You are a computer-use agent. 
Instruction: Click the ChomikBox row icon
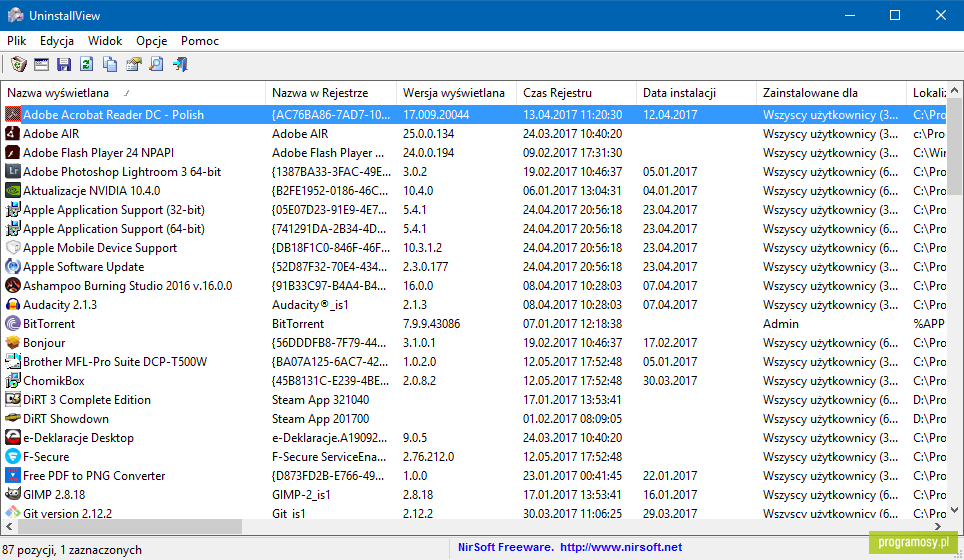[x=12, y=381]
